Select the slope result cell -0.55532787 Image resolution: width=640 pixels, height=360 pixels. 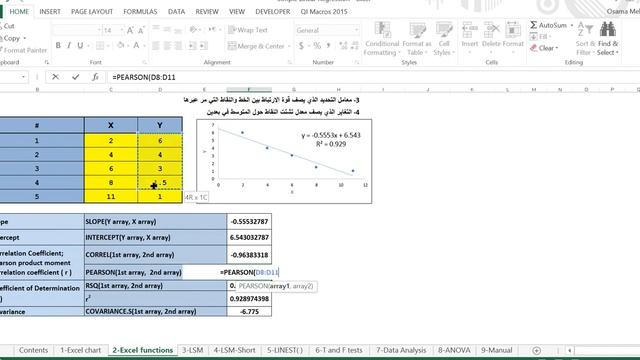pyautogui.click(x=249, y=222)
